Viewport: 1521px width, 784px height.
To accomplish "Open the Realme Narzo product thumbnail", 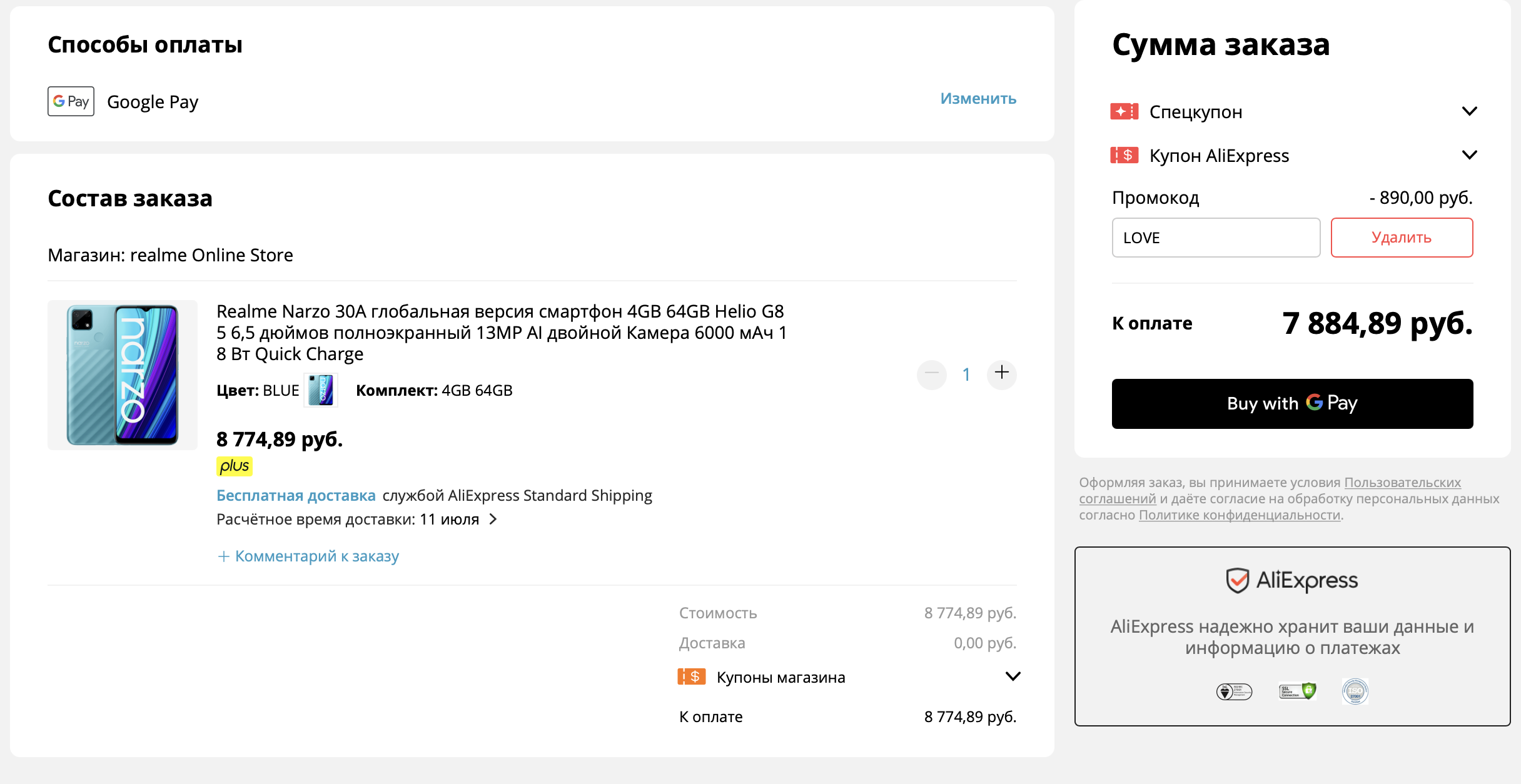I will point(123,375).
